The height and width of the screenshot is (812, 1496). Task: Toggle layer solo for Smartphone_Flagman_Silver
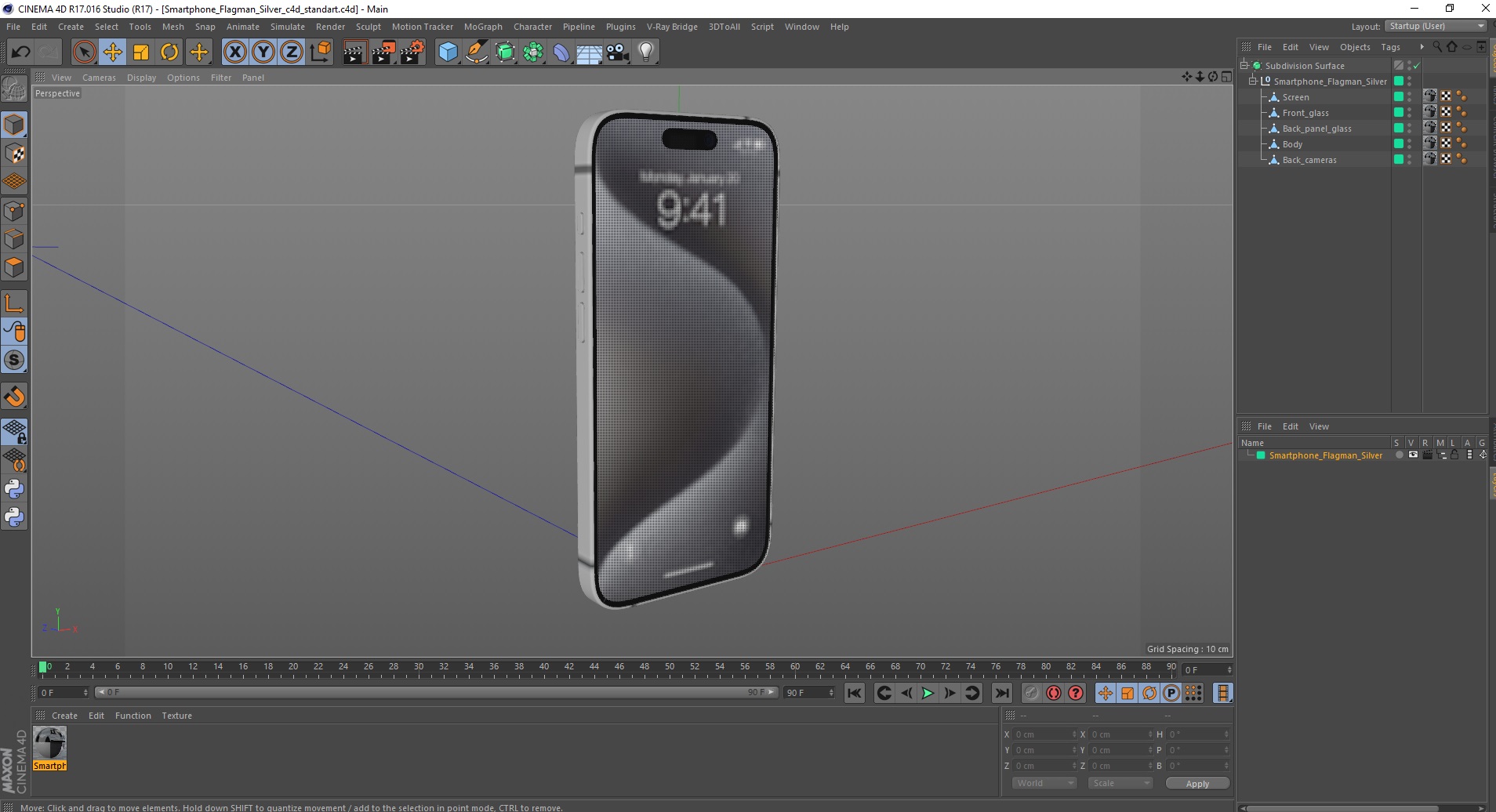click(1399, 455)
